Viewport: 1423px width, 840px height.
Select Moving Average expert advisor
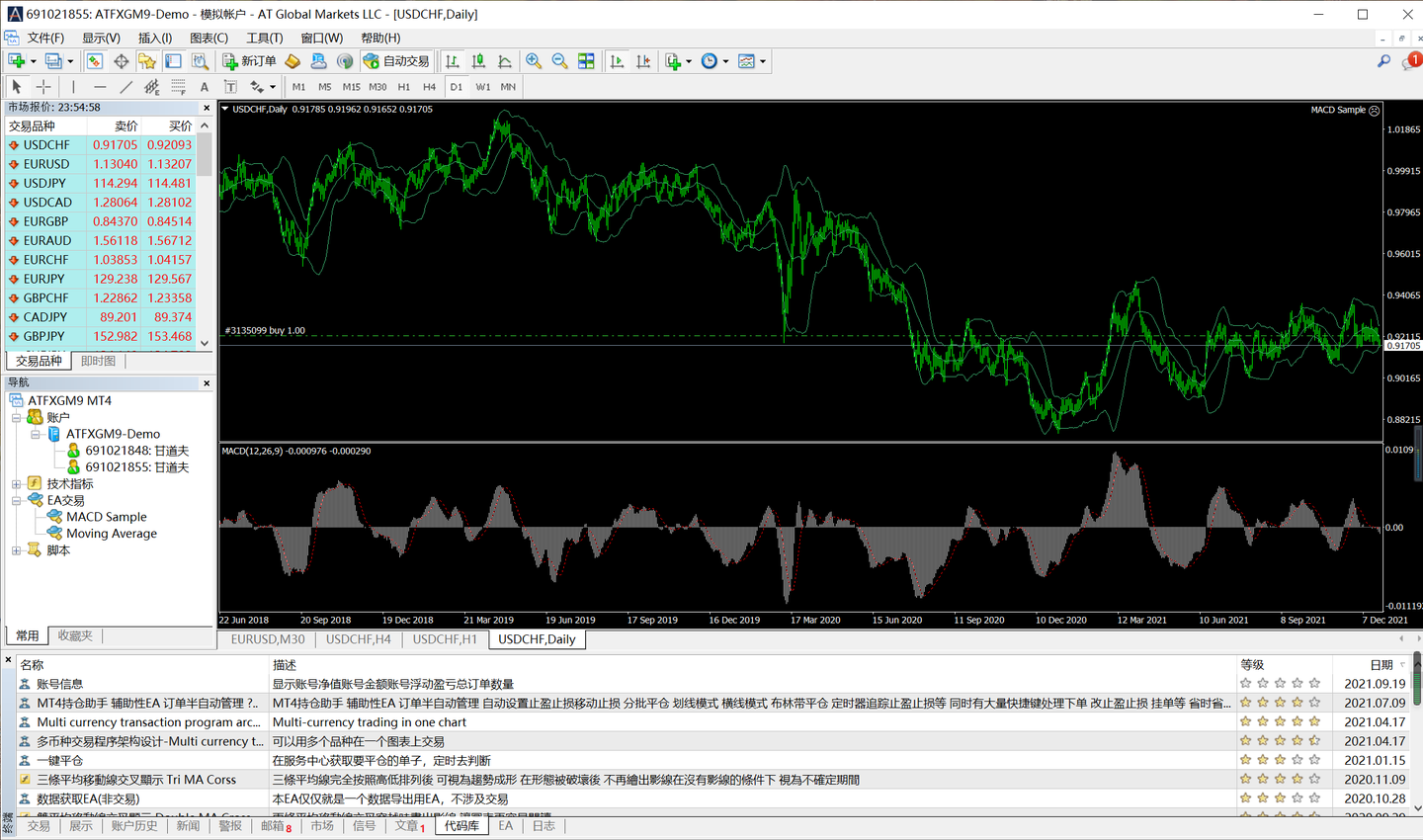coord(112,534)
